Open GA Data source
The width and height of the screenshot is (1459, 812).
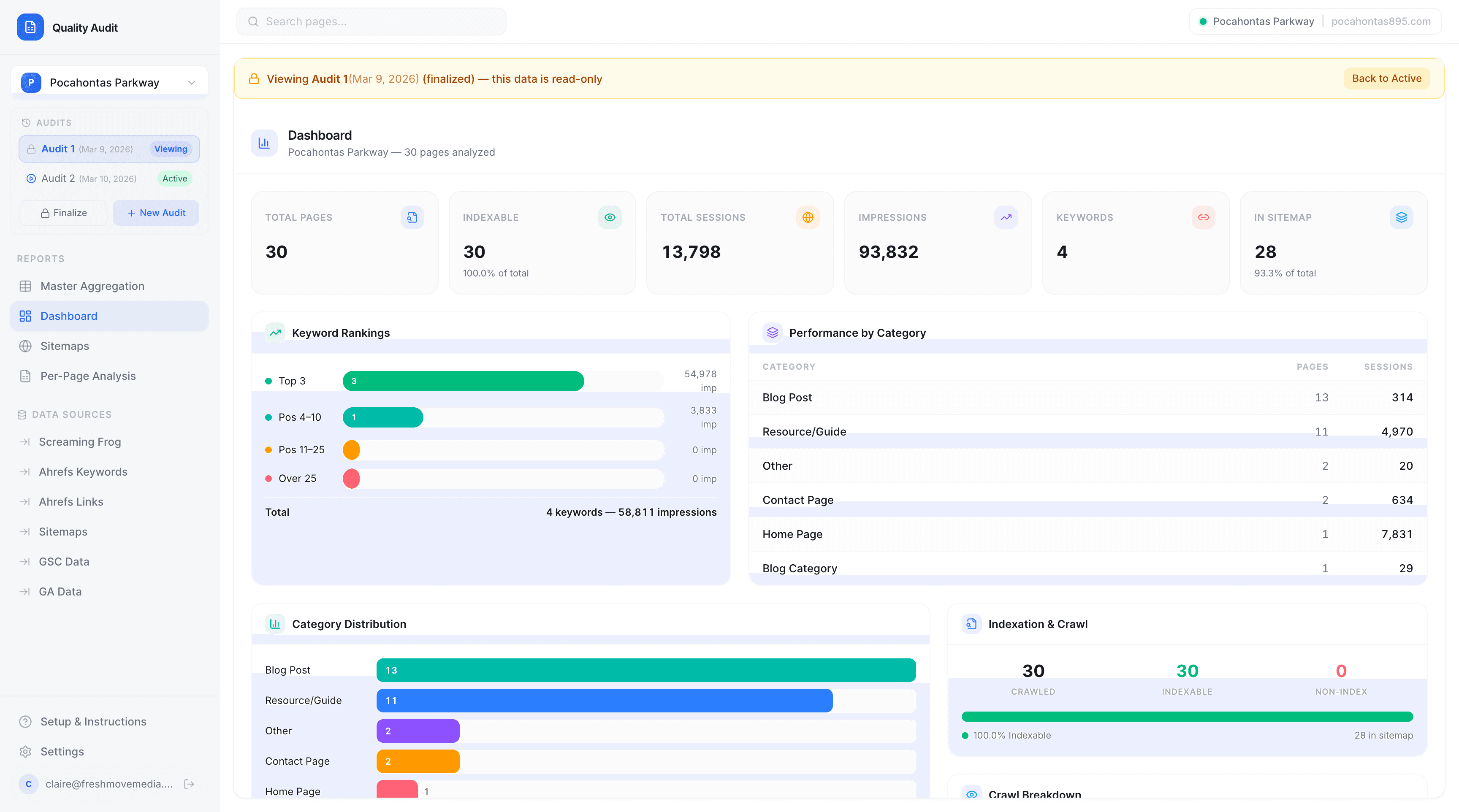(109, 592)
